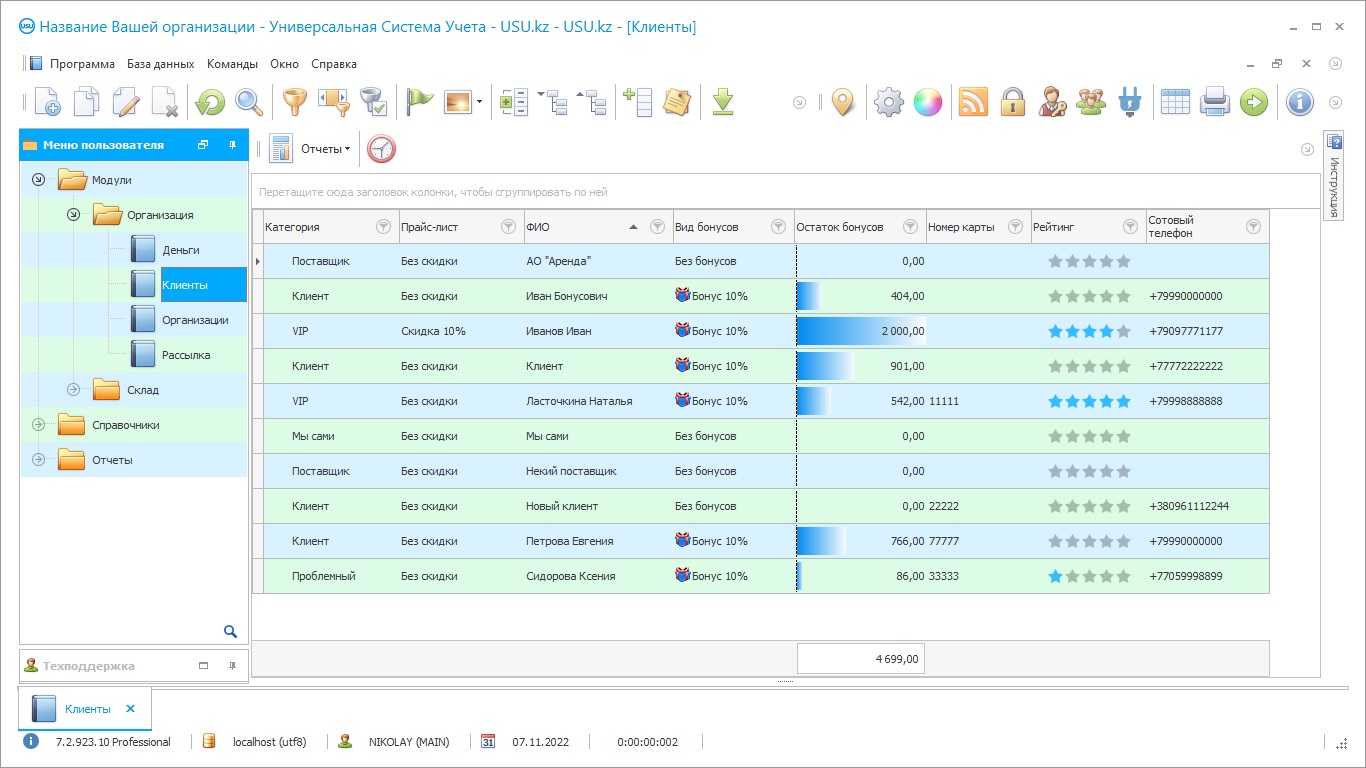Open the База данных menu
The image size is (1366, 768).
(160, 64)
